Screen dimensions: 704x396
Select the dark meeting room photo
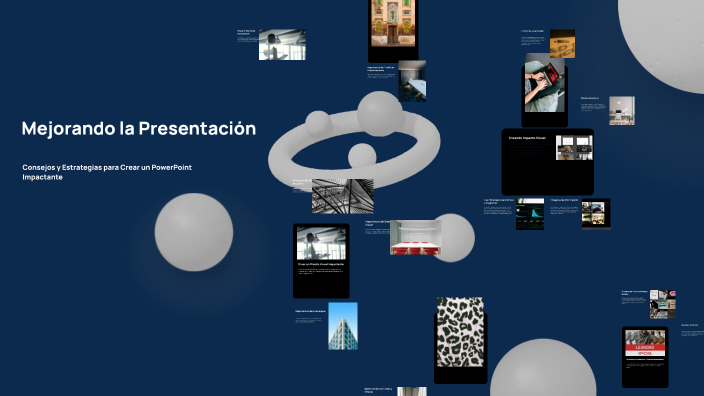coord(412,81)
